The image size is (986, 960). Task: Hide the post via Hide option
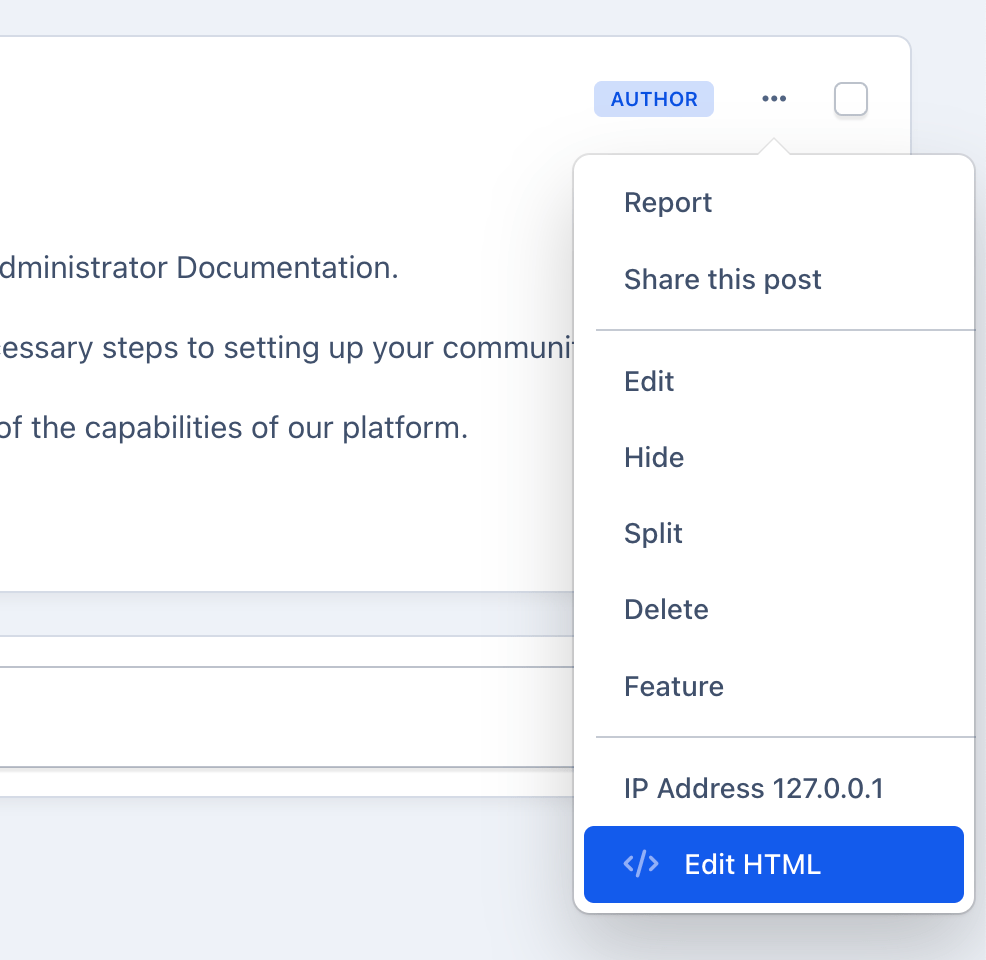click(654, 458)
